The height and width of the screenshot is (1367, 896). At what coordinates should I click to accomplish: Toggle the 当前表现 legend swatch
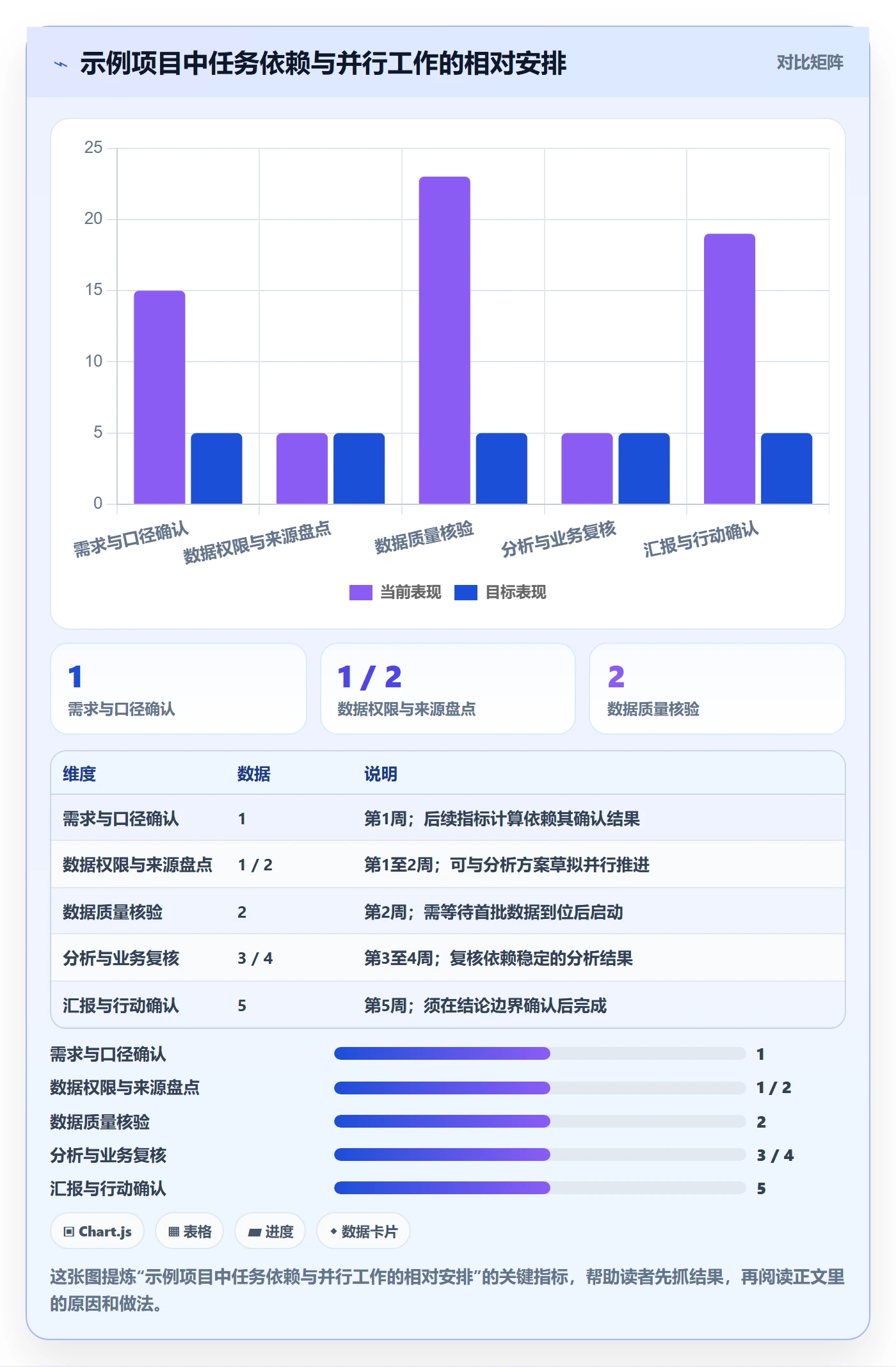coord(360,593)
